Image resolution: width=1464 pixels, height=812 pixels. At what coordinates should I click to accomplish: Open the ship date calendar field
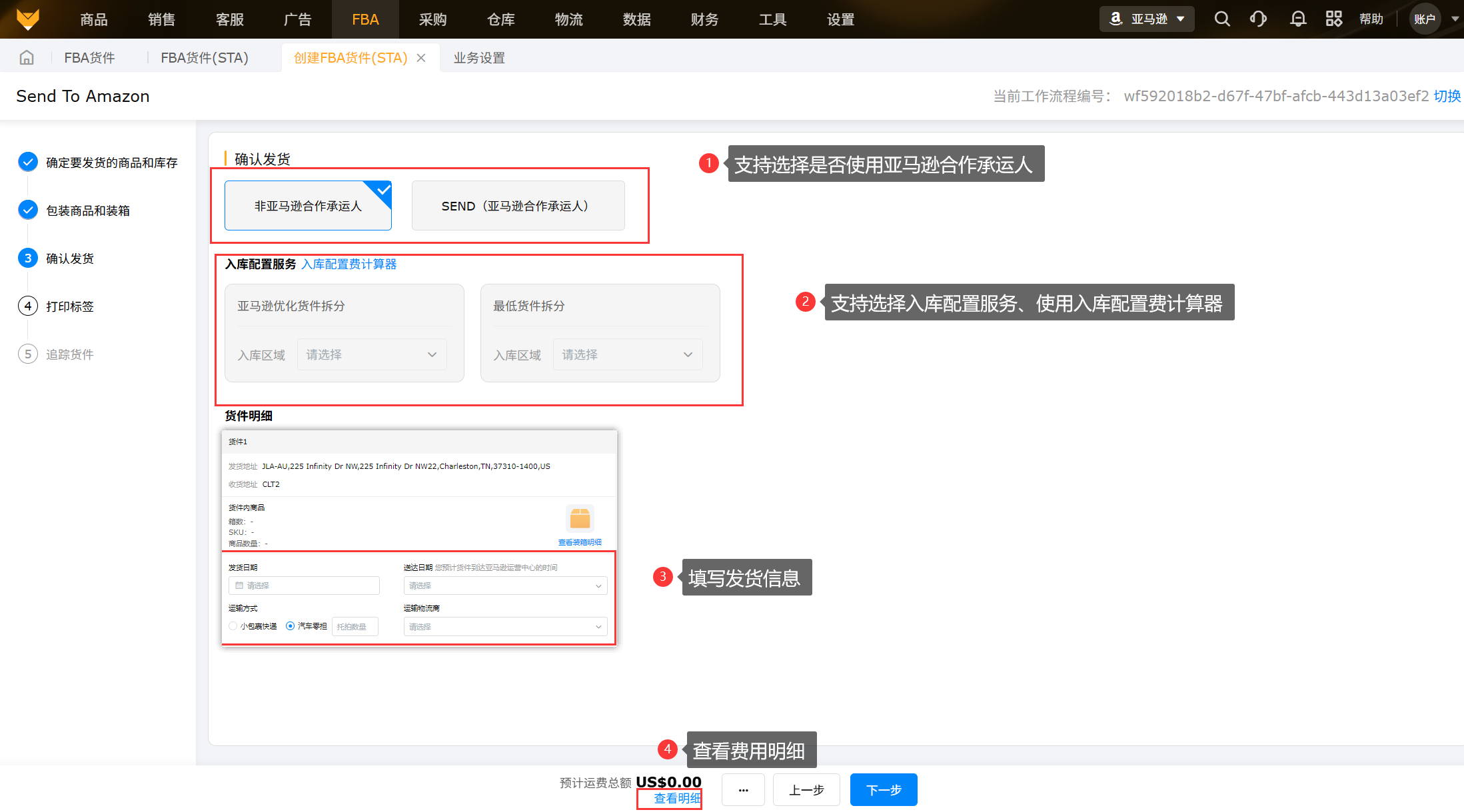[305, 586]
